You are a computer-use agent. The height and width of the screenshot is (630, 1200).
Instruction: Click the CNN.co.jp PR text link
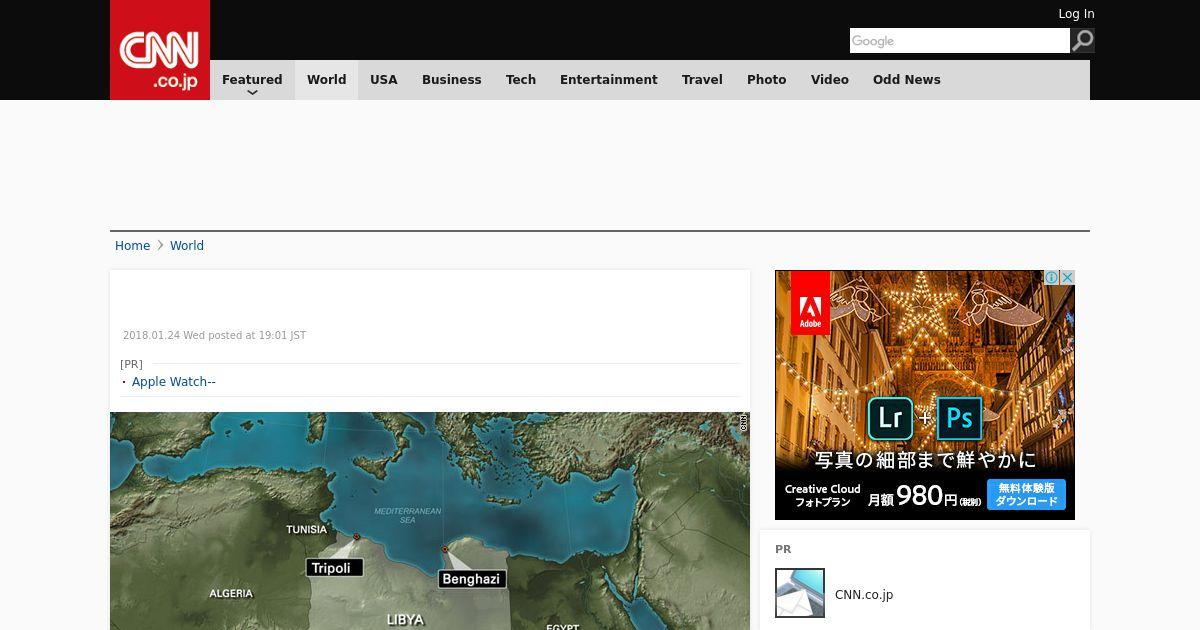864,594
